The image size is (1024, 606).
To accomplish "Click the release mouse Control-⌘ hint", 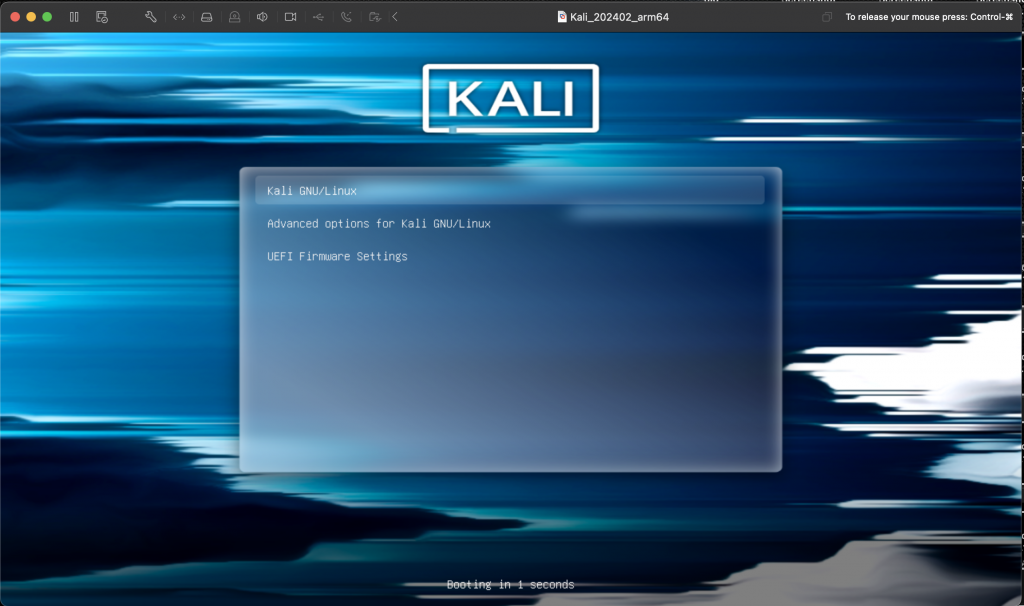I will (x=929, y=17).
